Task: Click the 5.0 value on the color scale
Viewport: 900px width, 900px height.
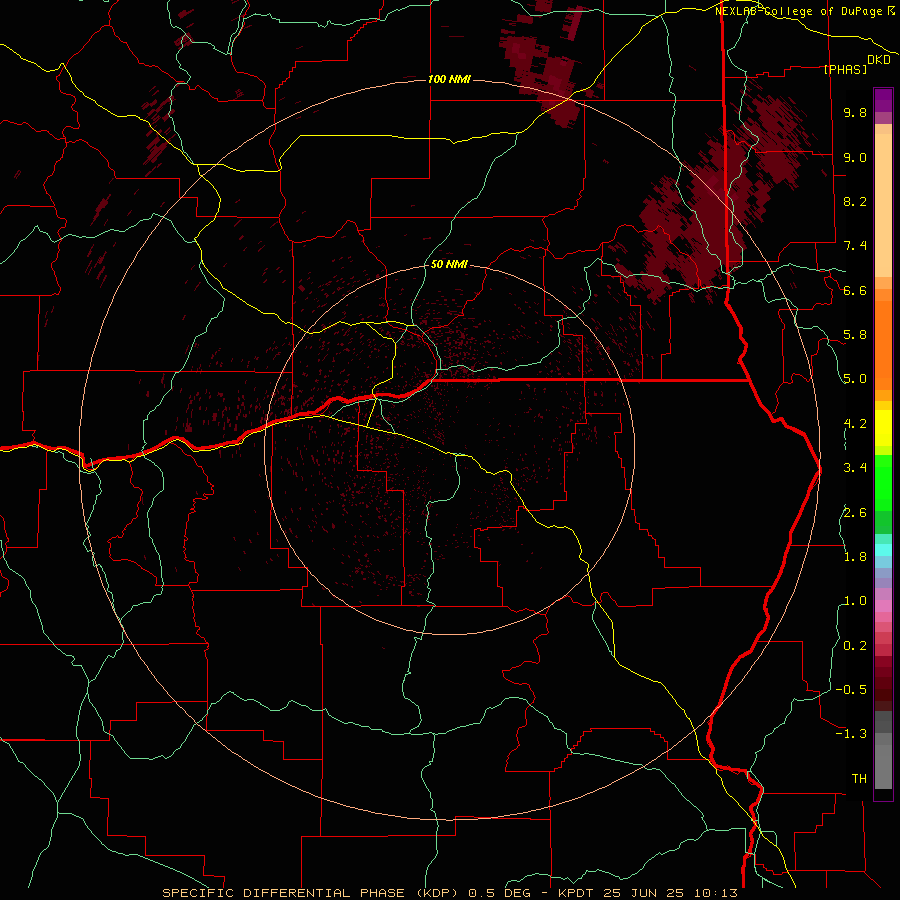Action: pyautogui.click(x=855, y=379)
